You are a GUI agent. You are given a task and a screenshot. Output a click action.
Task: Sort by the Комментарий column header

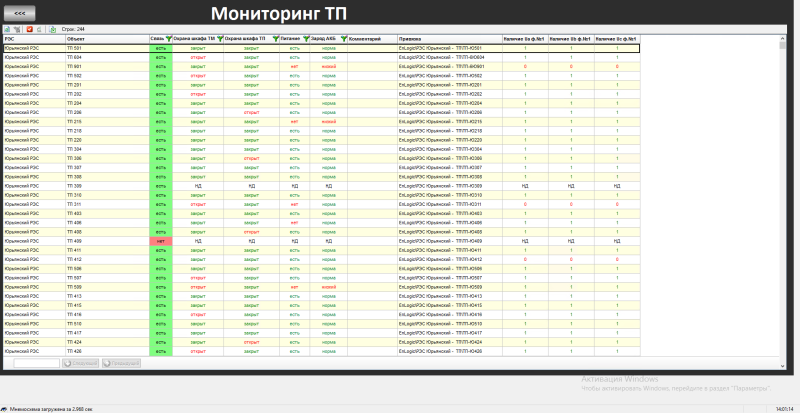372,39
